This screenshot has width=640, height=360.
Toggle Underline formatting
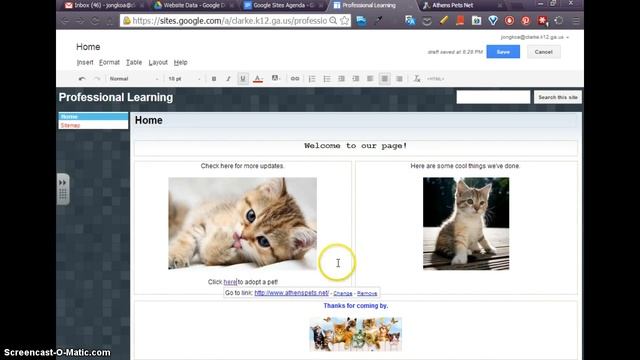click(243, 79)
